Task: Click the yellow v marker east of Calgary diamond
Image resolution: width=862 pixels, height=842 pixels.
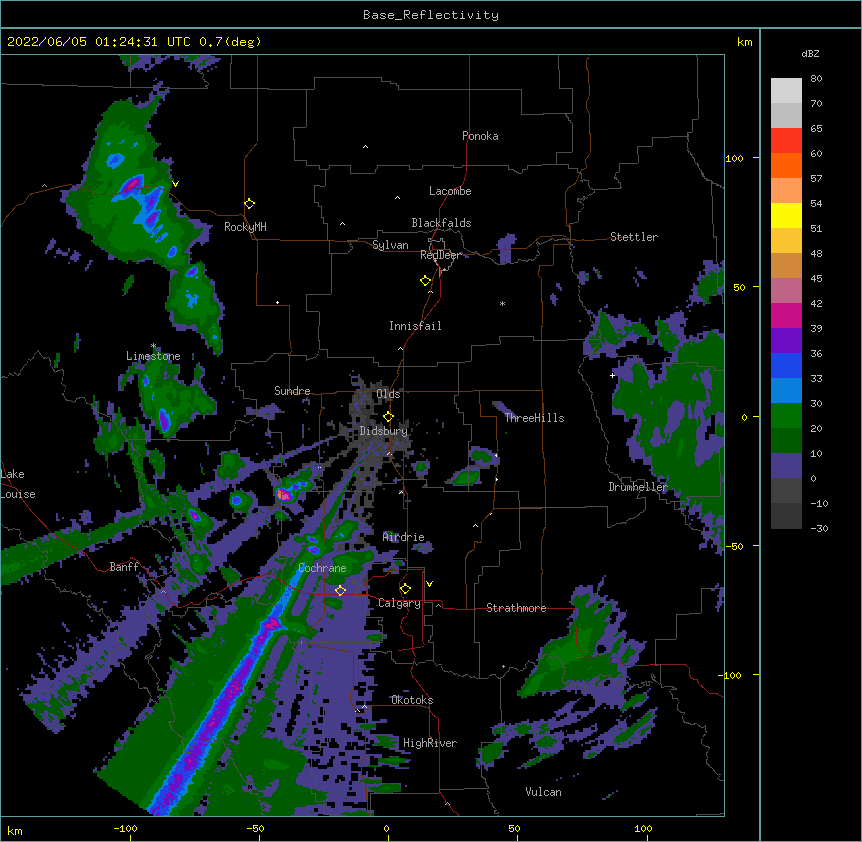Action: coord(429,584)
